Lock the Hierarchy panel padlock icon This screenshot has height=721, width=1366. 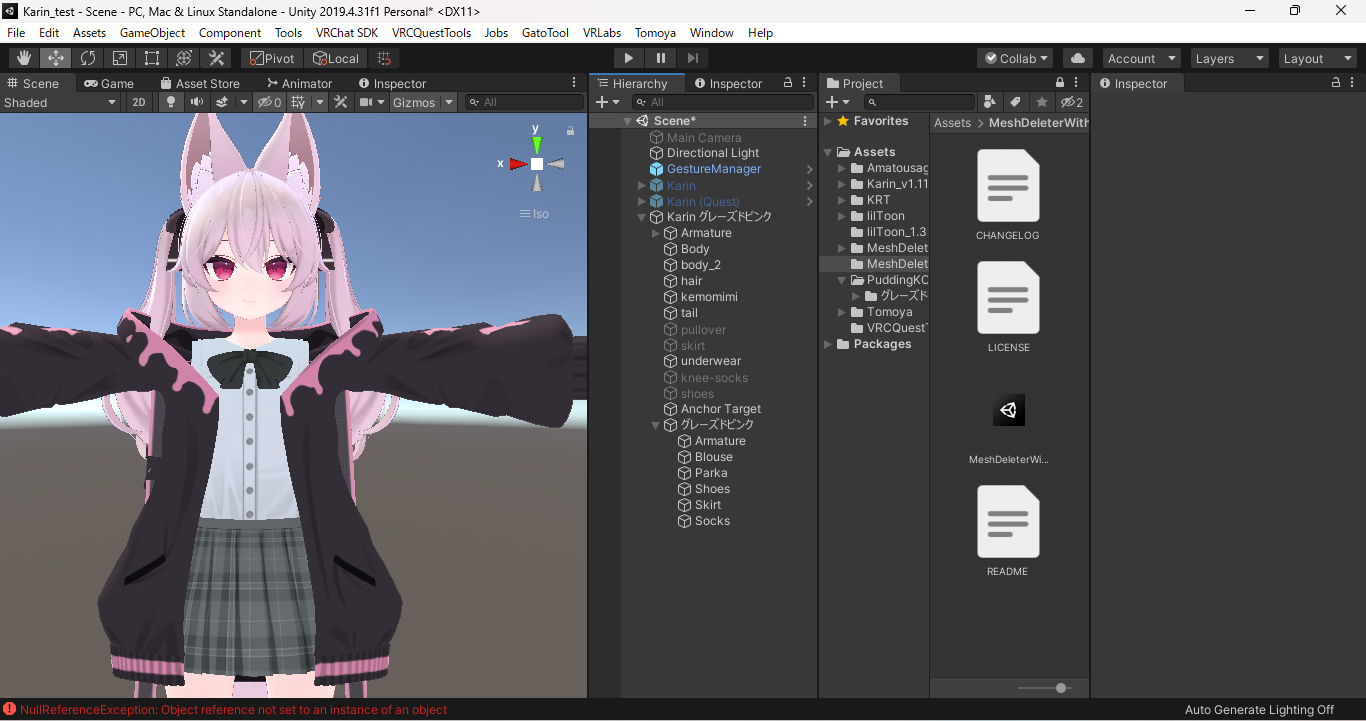pos(788,83)
